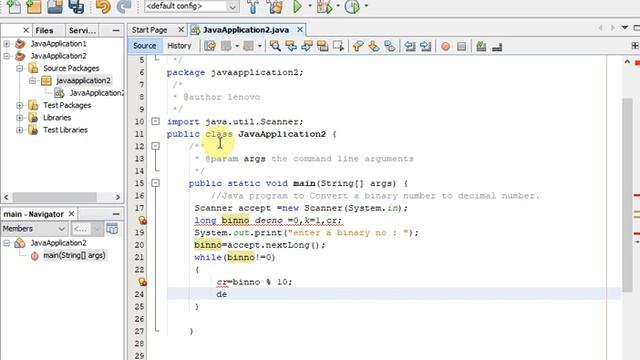Image resolution: width=640 pixels, height=360 pixels.
Task: Minimize the Navigator panel
Action: coord(116,214)
